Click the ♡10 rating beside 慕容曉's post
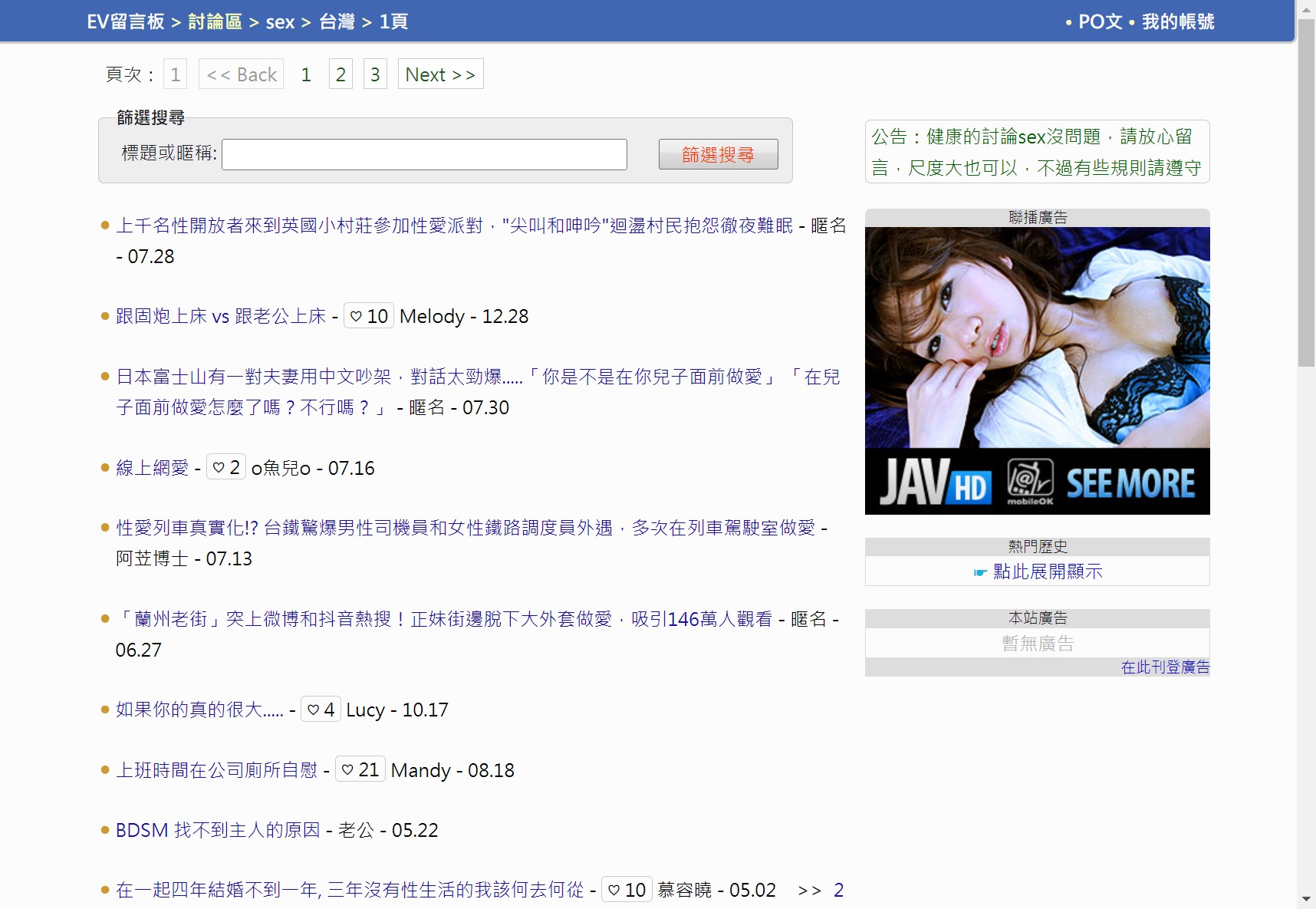The image size is (1316, 909). (x=627, y=890)
